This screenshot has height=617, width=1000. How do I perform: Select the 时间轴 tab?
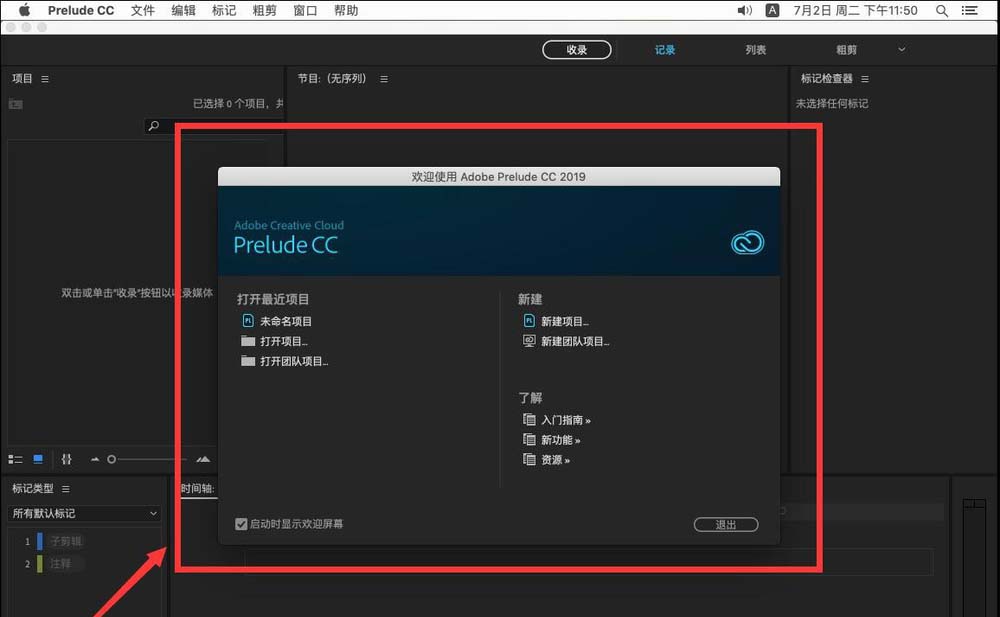[198, 489]
